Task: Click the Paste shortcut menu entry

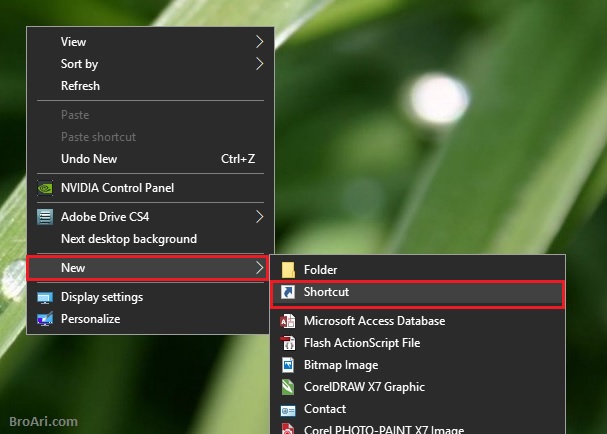Action: click(x=151, y=137)
